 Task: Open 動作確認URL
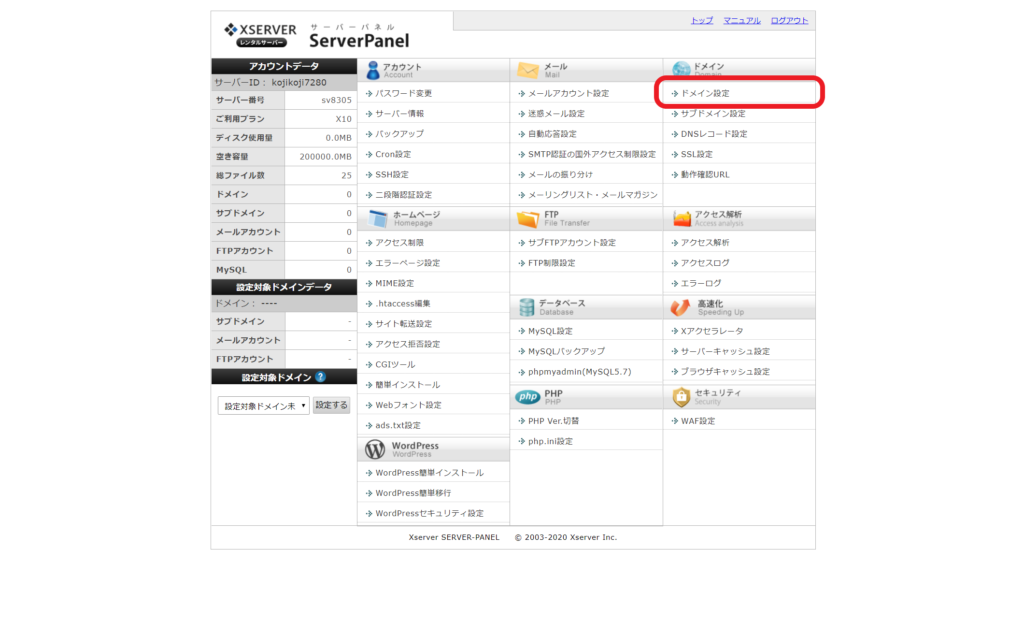click(x=705, y=174)
